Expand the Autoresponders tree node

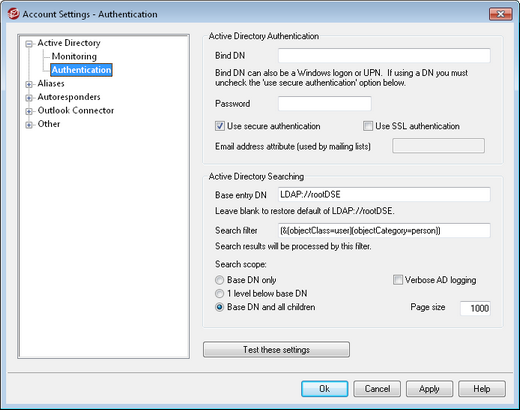click(29, 98)
